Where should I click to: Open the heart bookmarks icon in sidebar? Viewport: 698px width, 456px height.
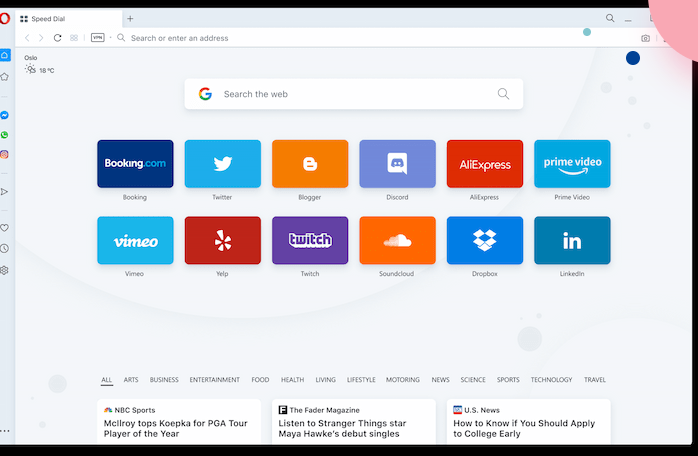4,228
